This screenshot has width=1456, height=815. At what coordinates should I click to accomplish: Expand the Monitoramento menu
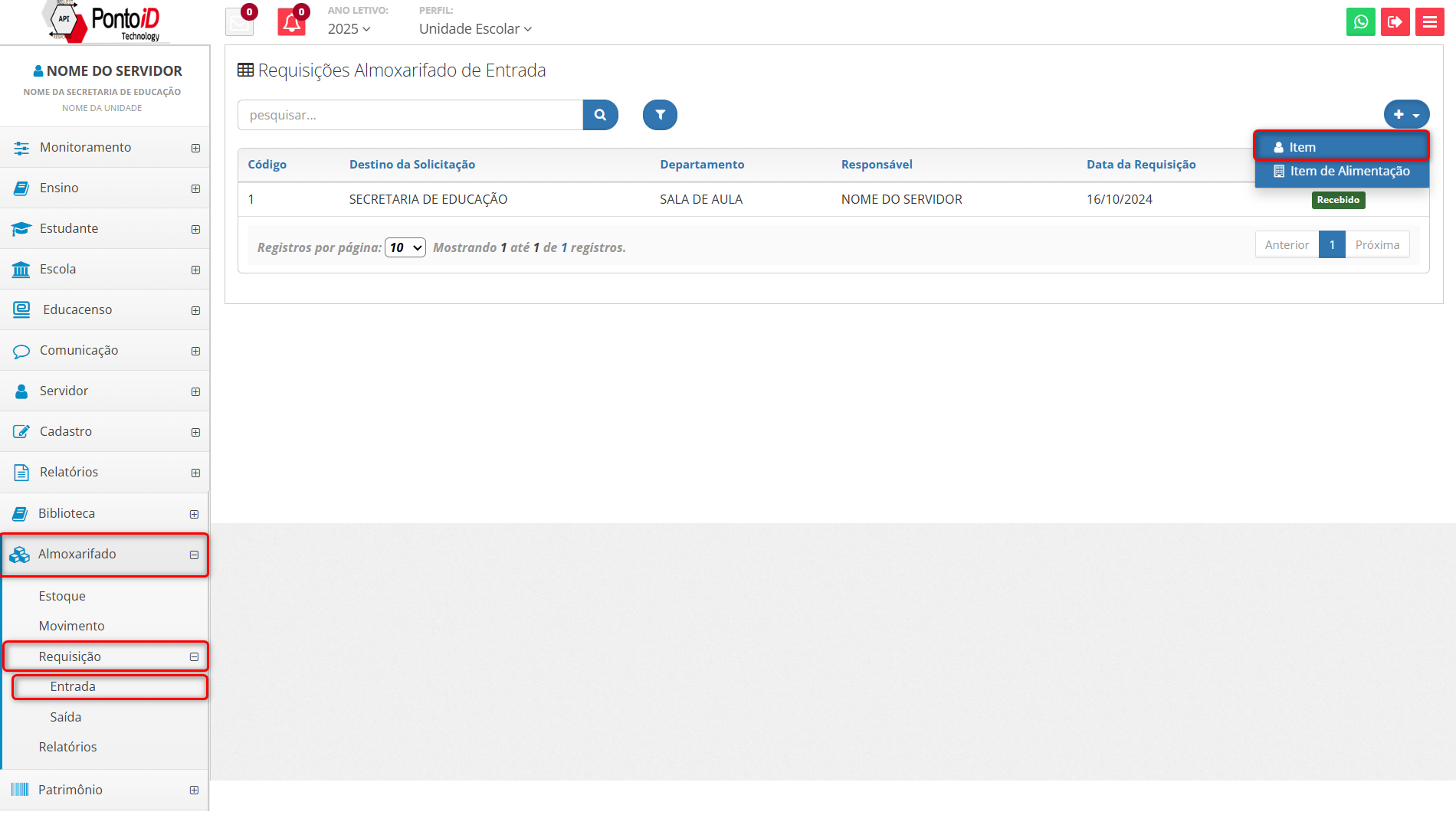pyautogui.click(x=195, y=148)
